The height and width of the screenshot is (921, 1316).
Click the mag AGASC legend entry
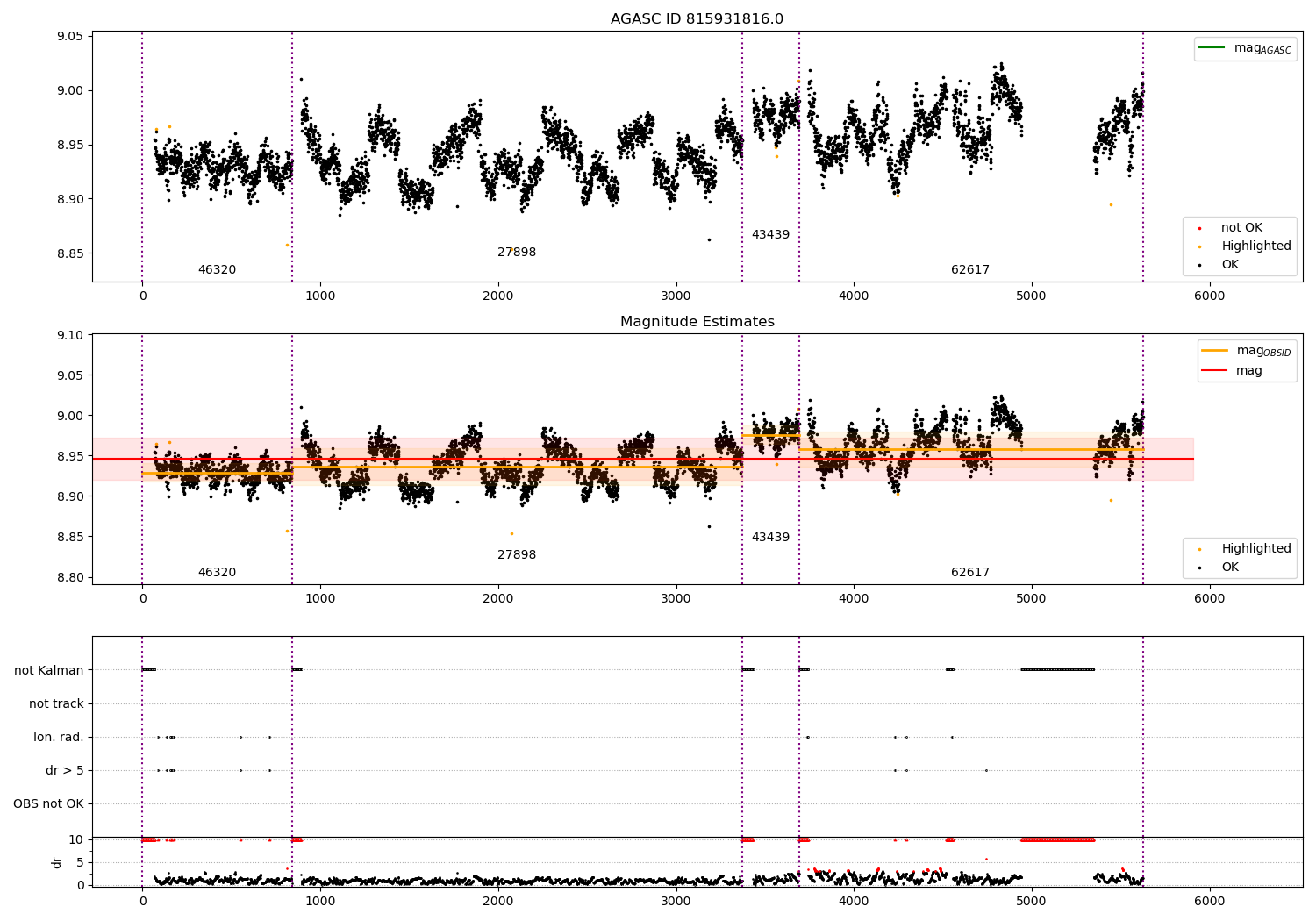(1245, 48)
